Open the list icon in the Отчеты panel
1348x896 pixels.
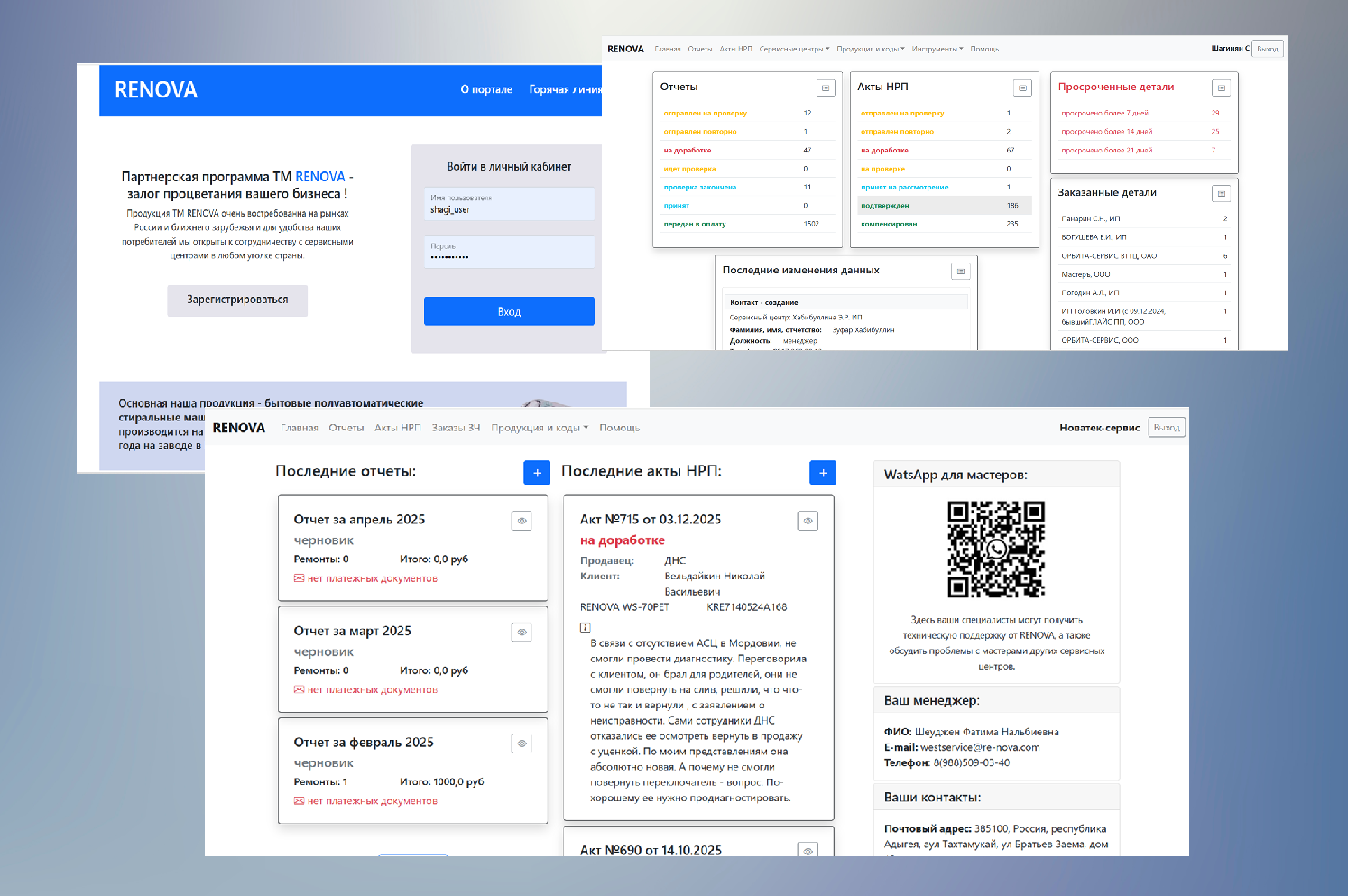826,88
